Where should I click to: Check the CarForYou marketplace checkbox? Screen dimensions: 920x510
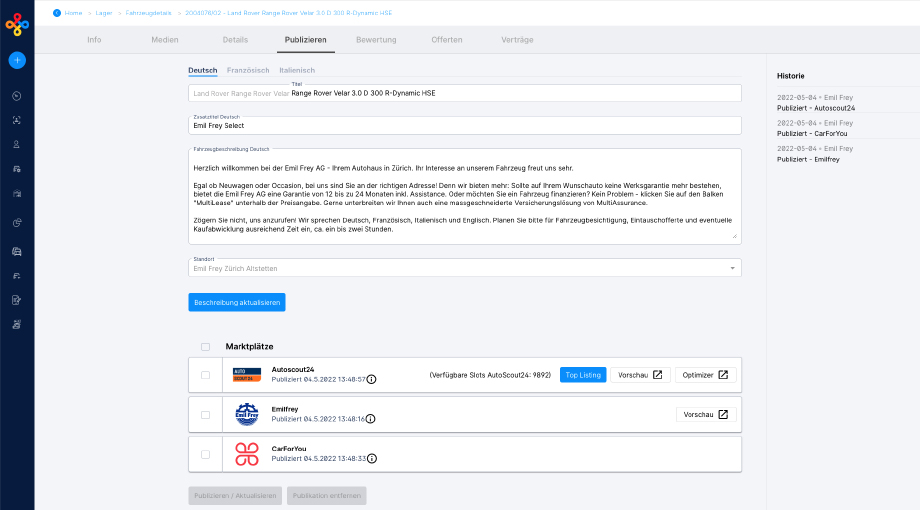[x=205, y=454]
